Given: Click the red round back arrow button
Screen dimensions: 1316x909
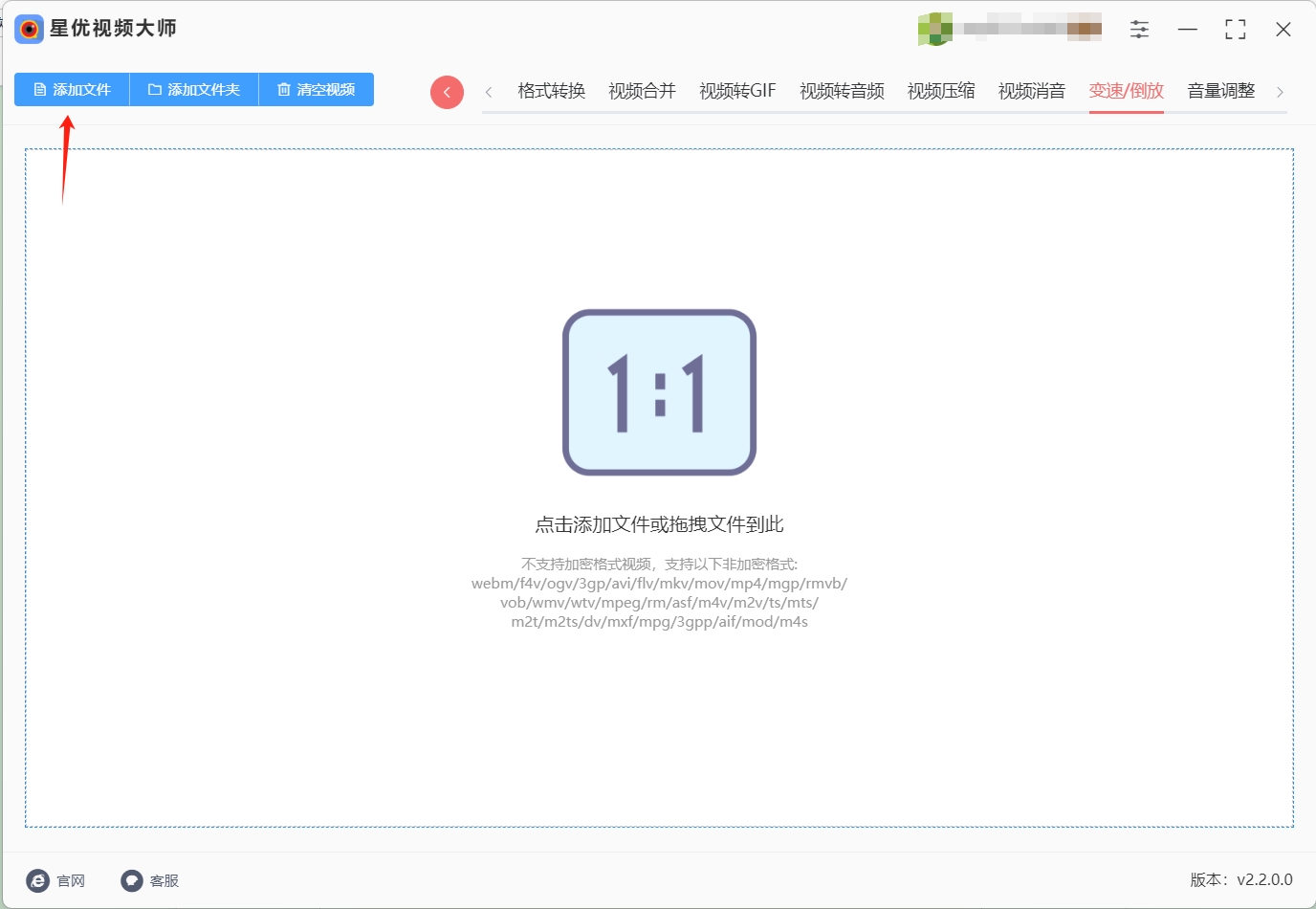Looking at the screenshot, I should coord(447,92).
